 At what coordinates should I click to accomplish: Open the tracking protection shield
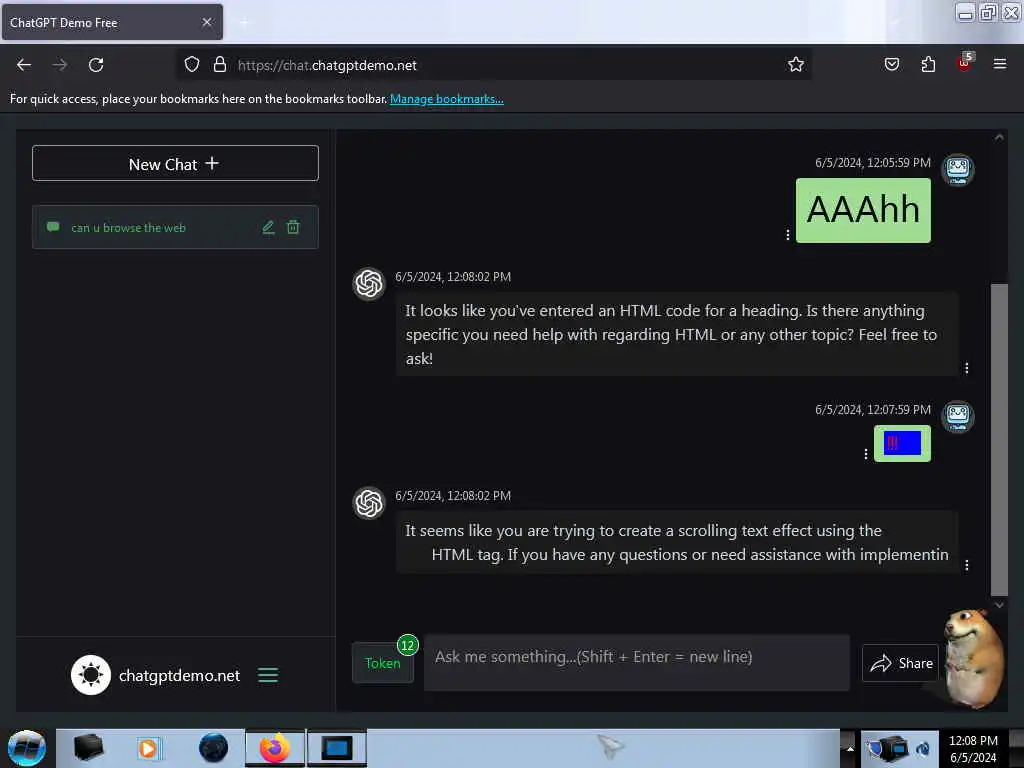[191, 65]
